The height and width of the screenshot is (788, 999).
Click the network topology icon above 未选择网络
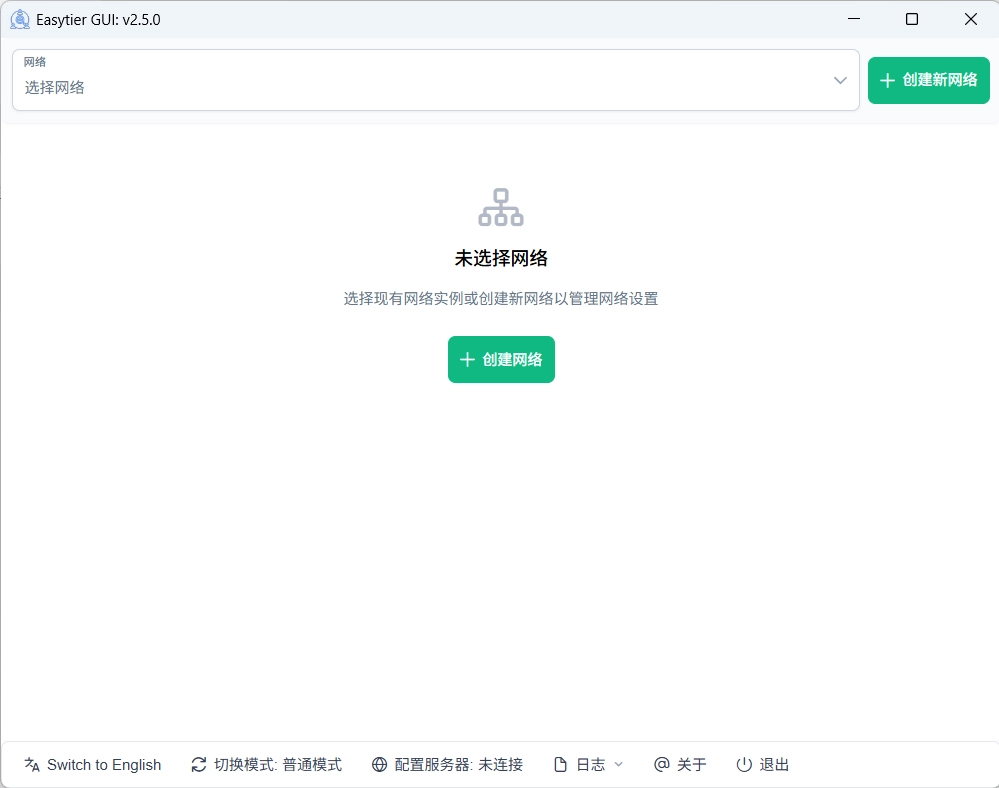[x=501, y=207]
